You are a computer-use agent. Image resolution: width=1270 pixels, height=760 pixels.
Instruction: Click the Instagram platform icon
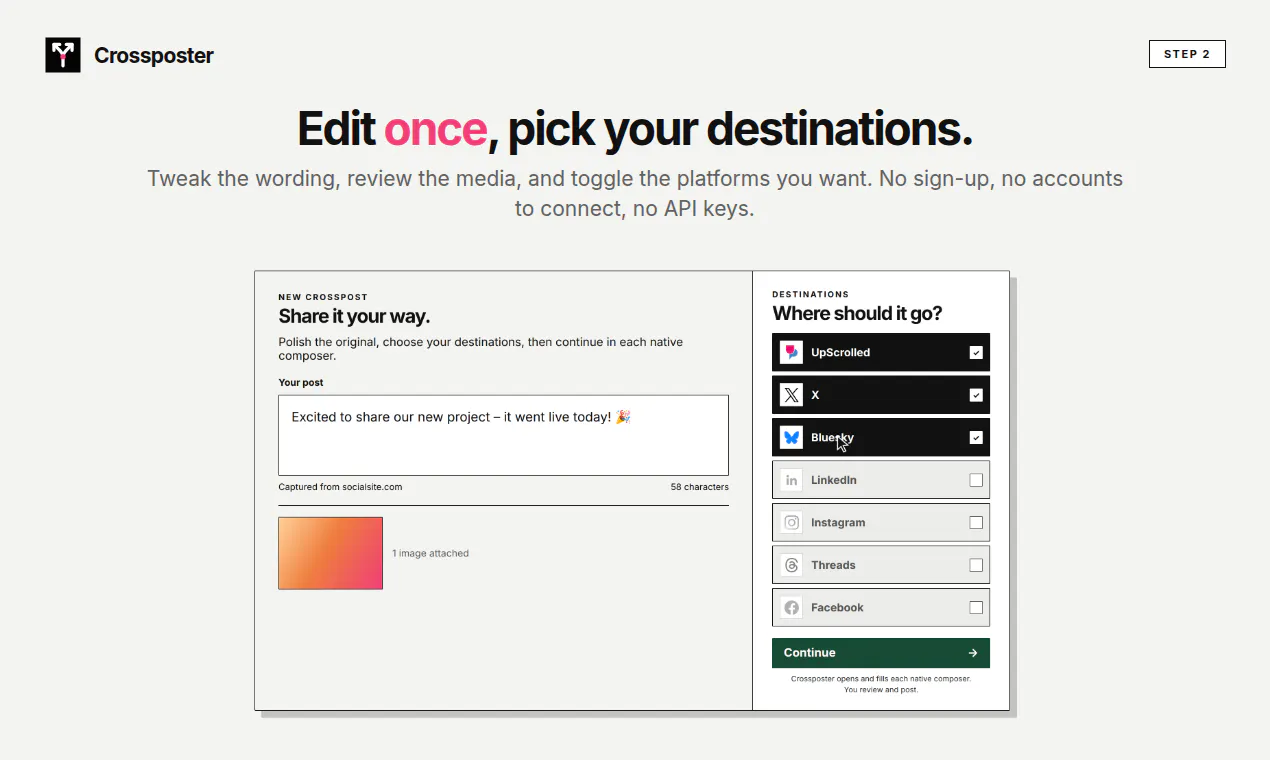pos(792,522)
